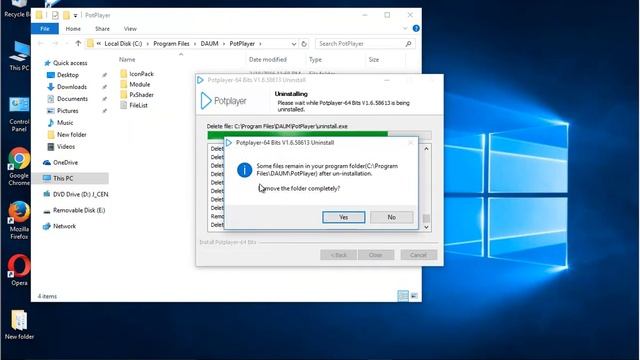Viewport: 640px width, 360px height.
Task: Switch to the View ribbon tab
Action: (x=130, y=29)
